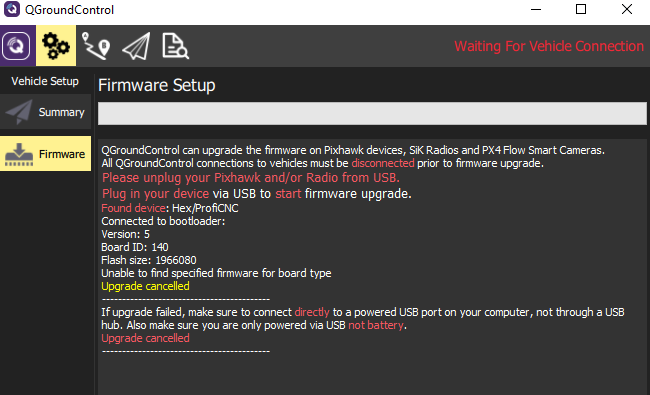Image resolution: width=650 pixels, height=395 pixels.
Task: Click the Found device Hex/ProfiCNC line
Action: click(170, 208)
